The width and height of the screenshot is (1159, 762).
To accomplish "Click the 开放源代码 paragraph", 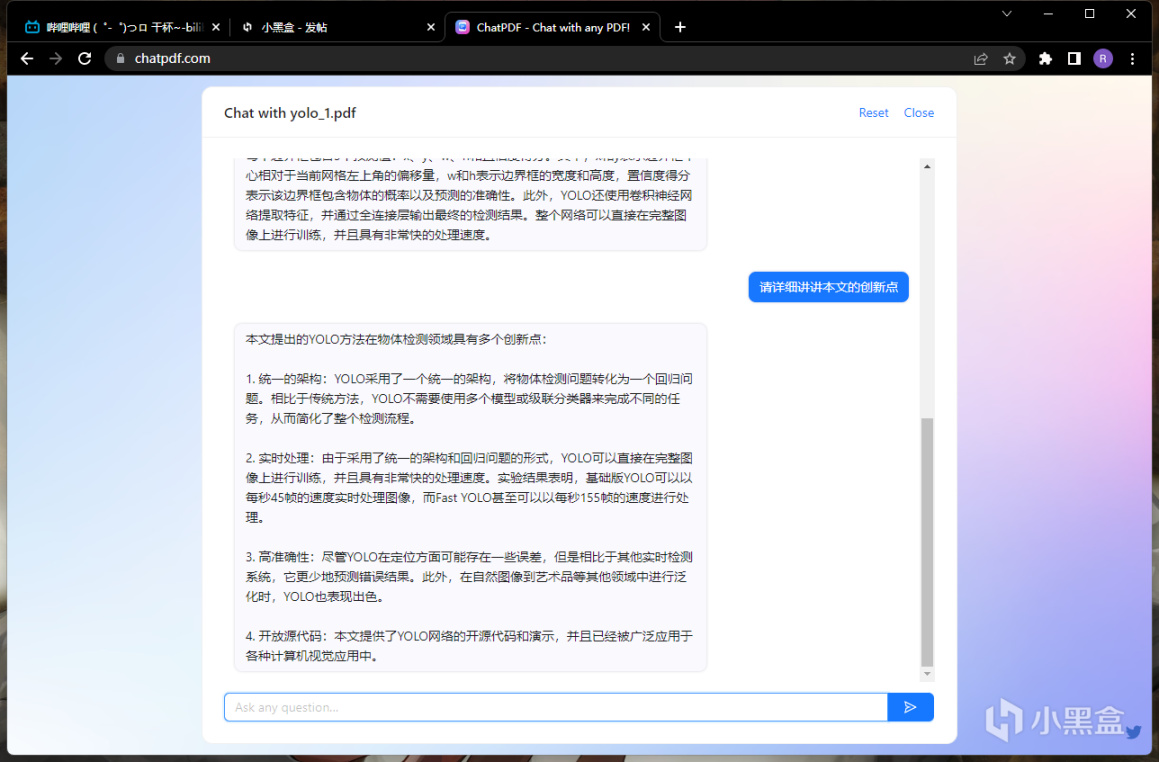I will coord(469,646).
